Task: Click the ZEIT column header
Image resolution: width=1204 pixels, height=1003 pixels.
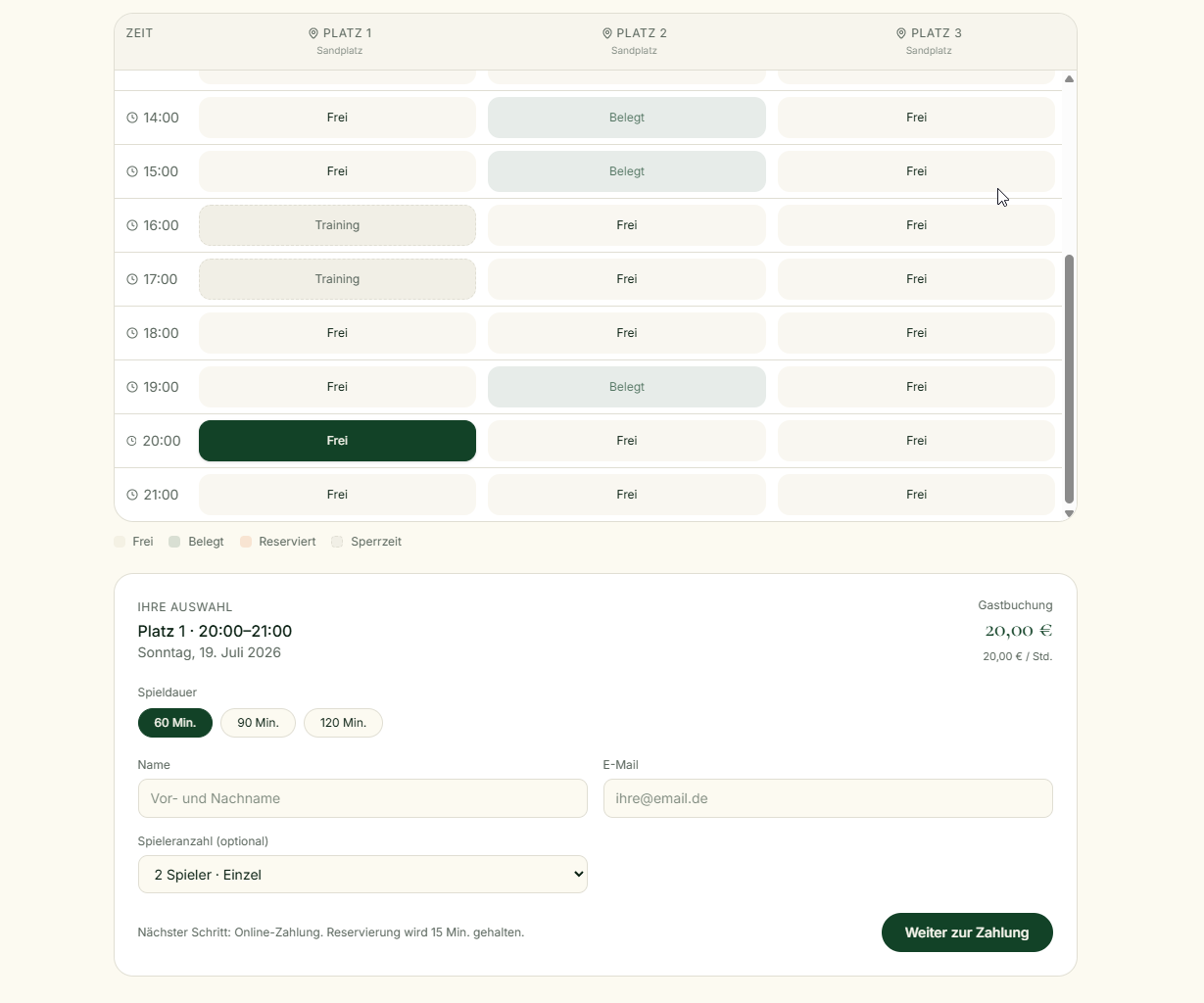Action: (139, 33)
